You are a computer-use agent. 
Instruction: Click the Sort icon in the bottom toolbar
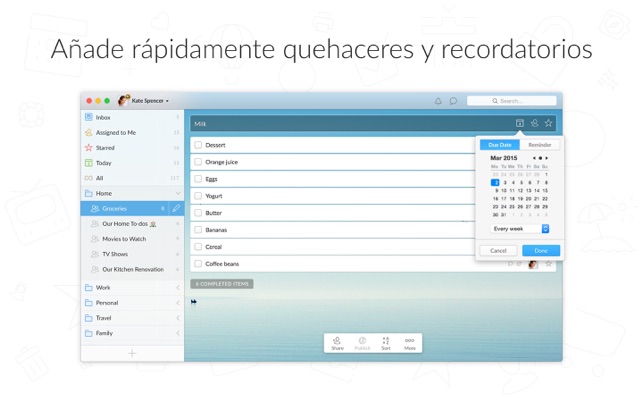[386, 343]
